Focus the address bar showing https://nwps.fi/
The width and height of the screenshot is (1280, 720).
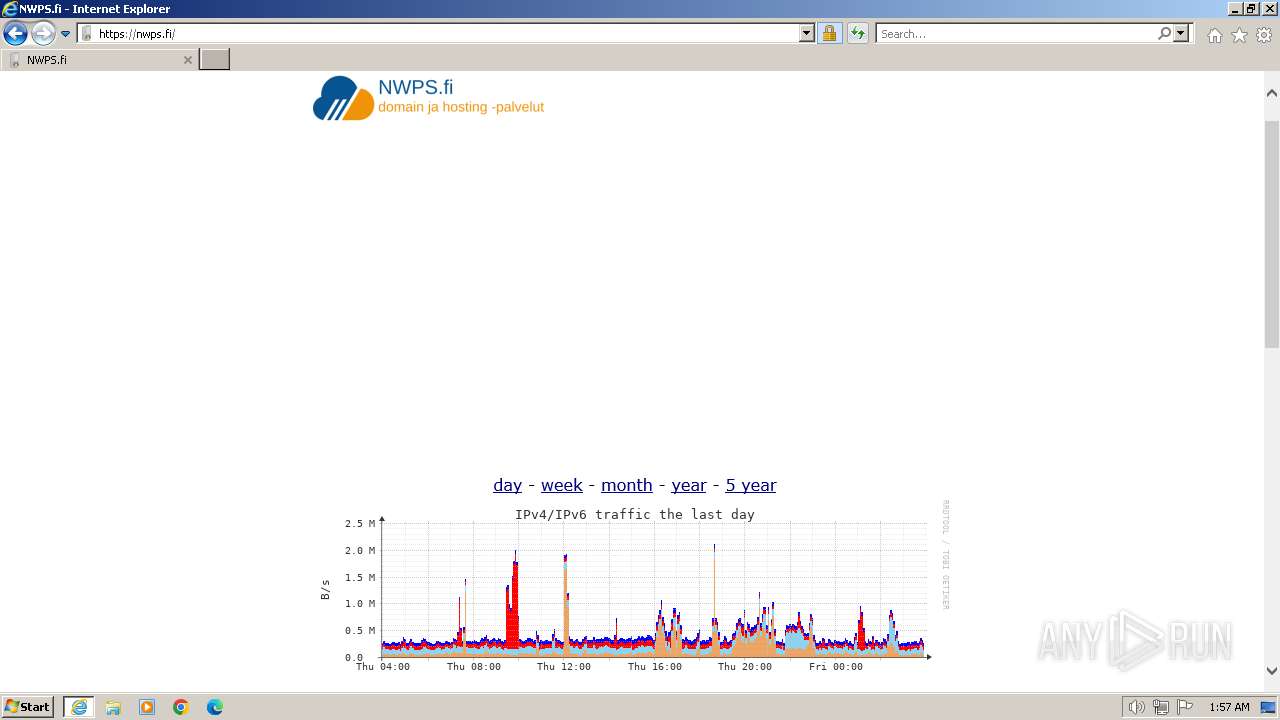tap(438, 34)
